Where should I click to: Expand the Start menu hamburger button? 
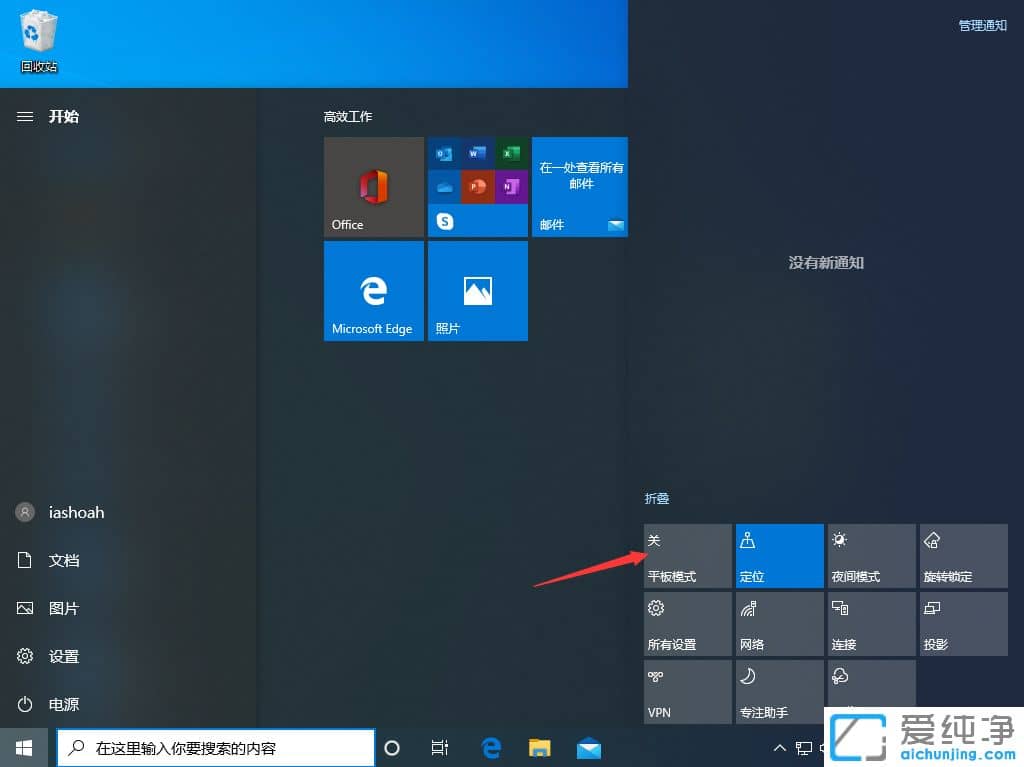[x=25, y=117]
